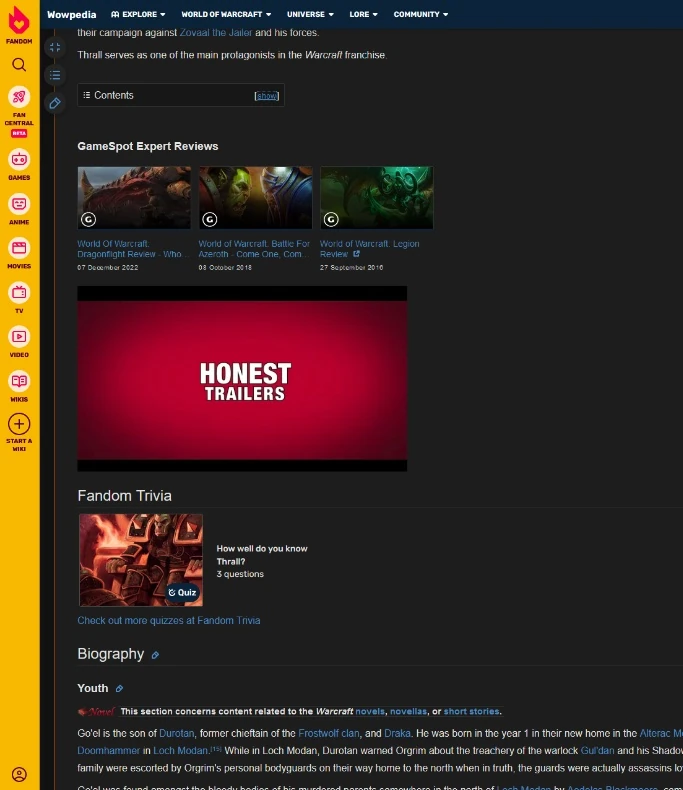Follow the short stories link

[x=471, y=711]
